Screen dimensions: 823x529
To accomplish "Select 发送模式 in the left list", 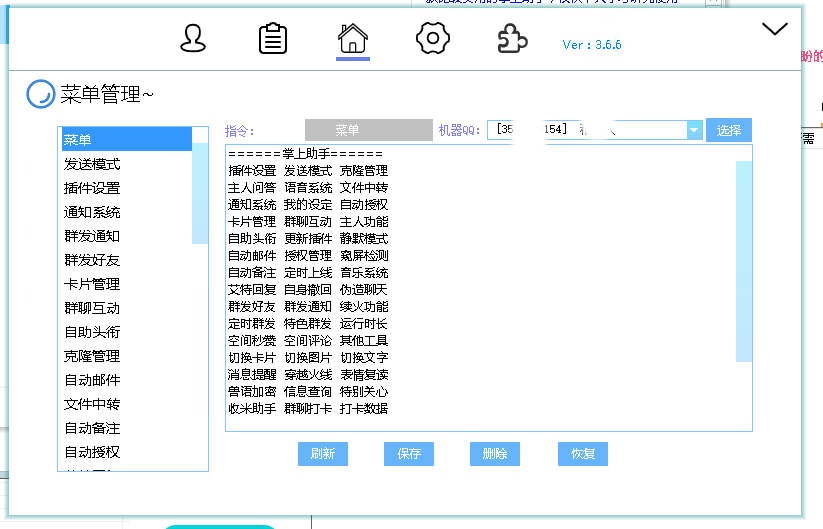I will coord(126,164).
